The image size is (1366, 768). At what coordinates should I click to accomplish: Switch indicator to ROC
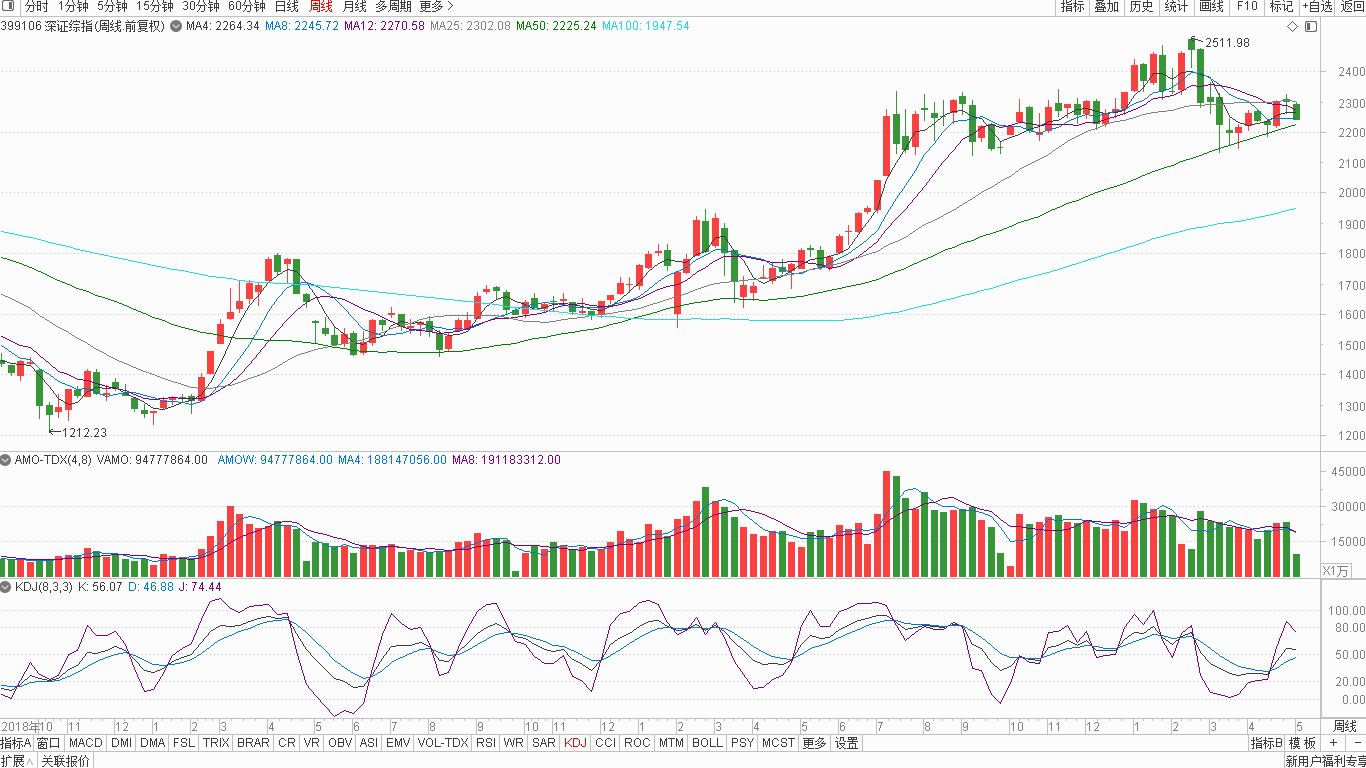pos(637,743)
